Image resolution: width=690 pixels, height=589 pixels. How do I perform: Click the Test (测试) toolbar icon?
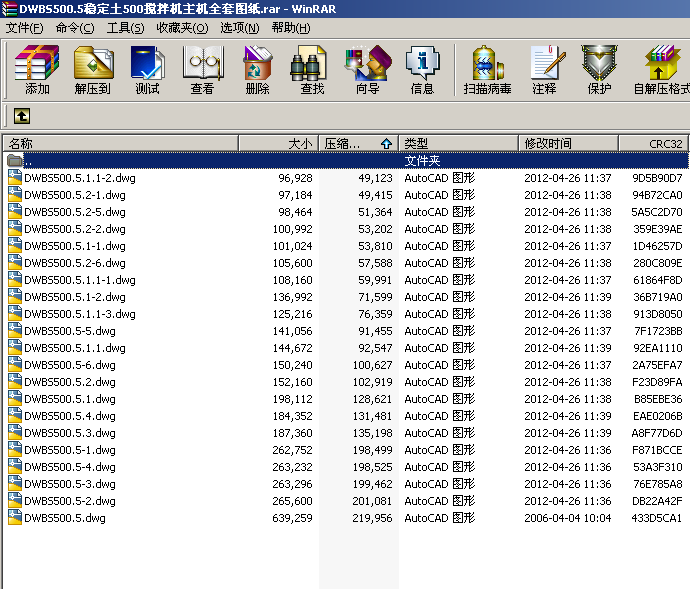pos(147,70)
